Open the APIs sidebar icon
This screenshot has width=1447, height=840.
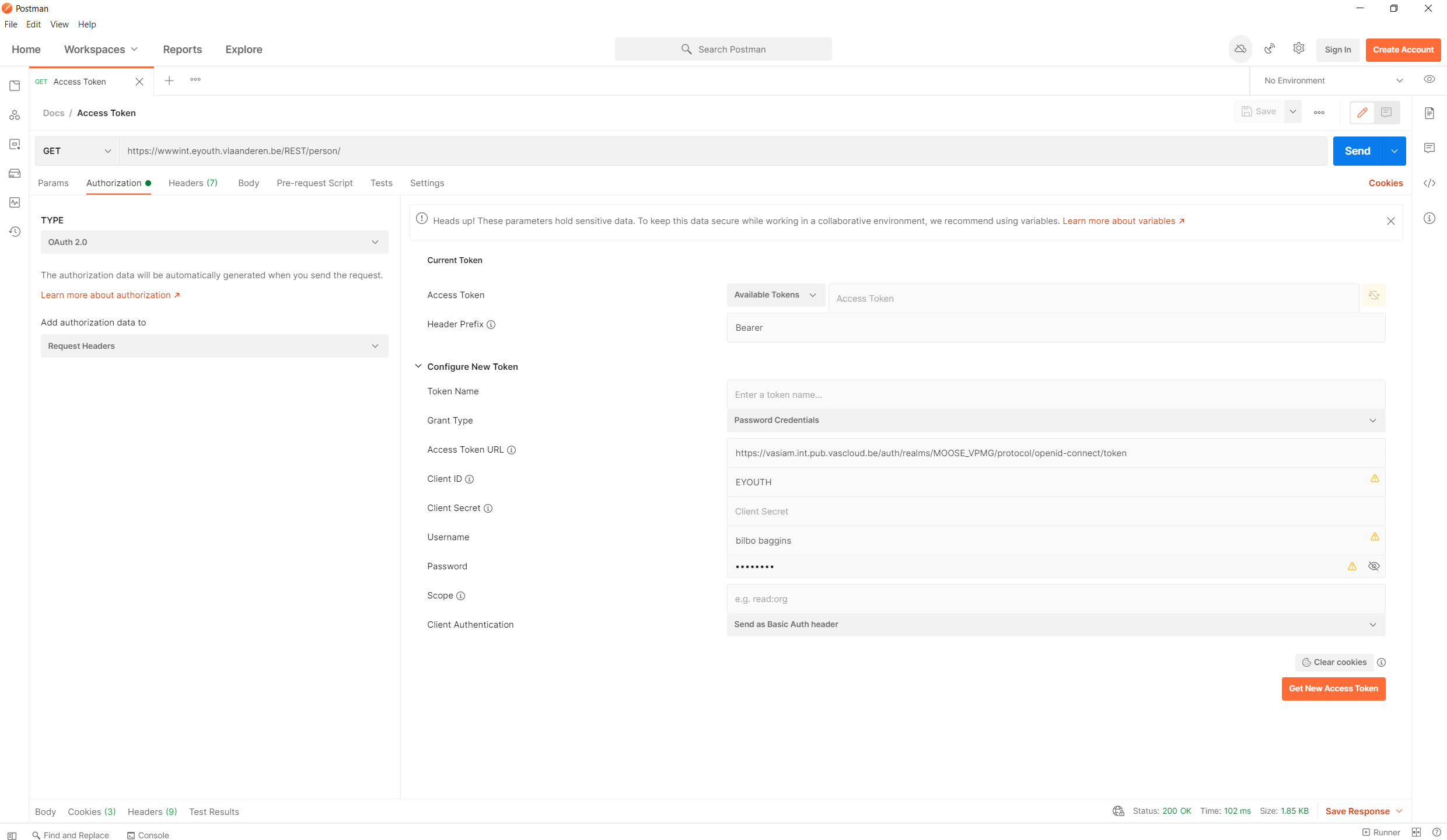(x=15, y=115)
